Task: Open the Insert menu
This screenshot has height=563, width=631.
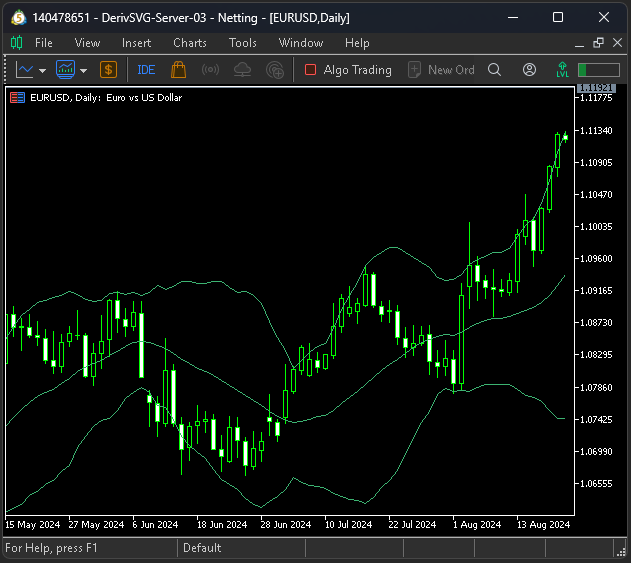Action: [x=136, y=43]
